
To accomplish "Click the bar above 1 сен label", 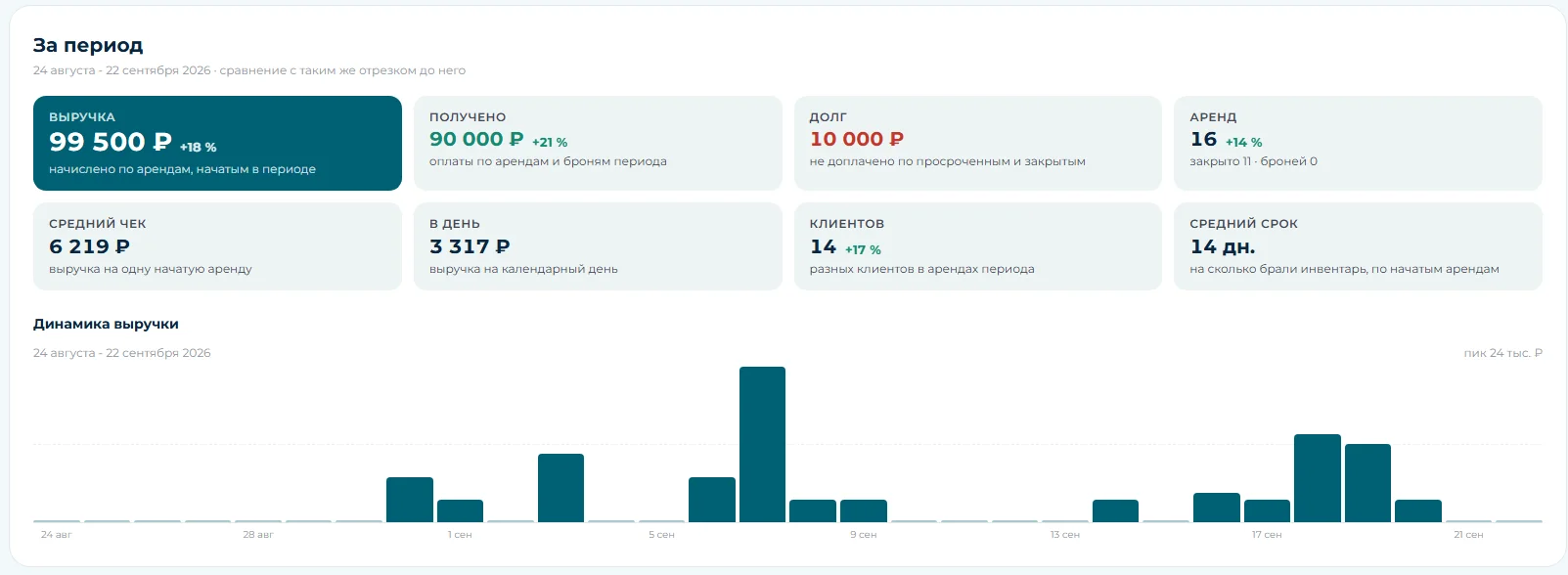I will 460,510.
